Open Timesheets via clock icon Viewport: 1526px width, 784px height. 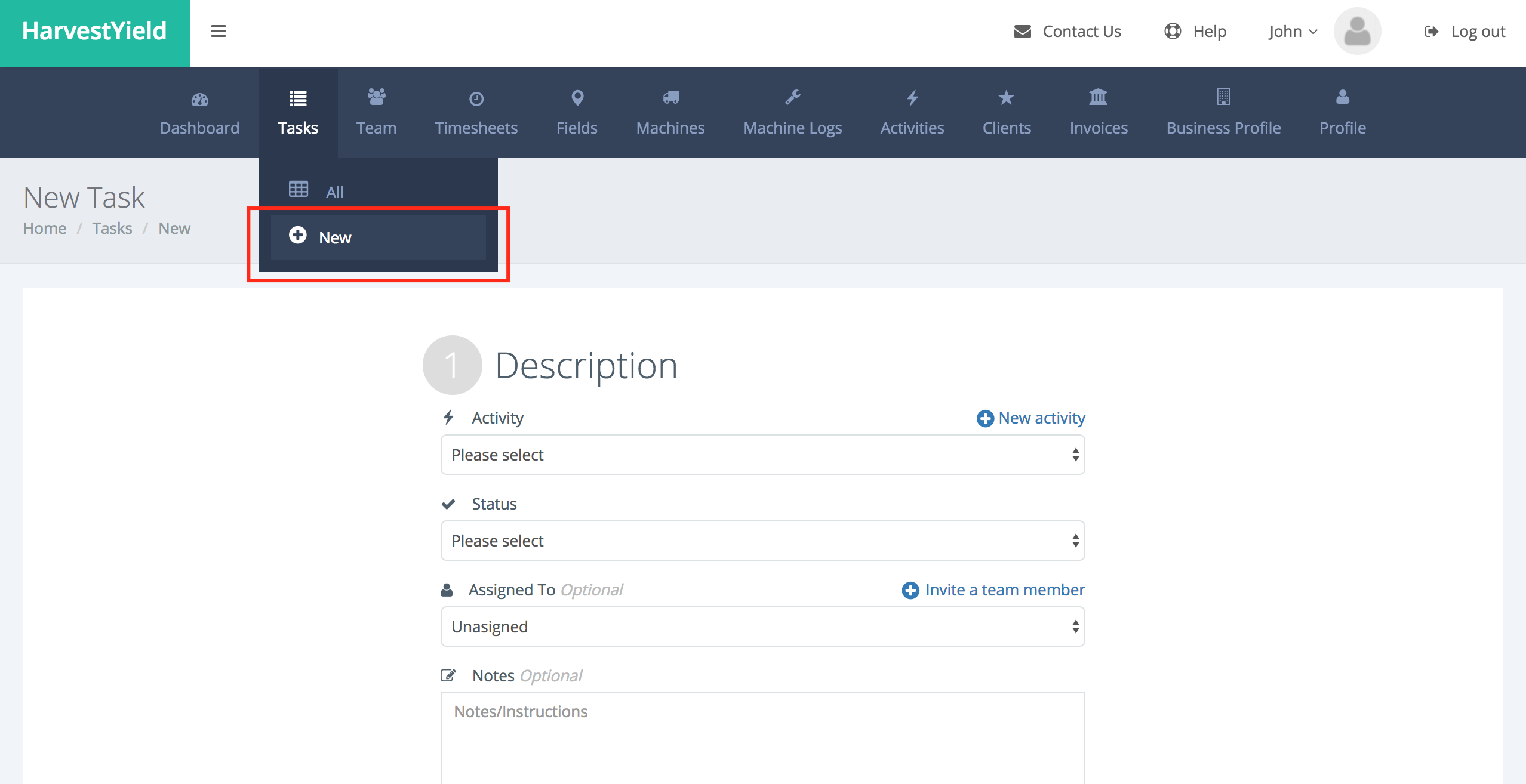[476, 99]
